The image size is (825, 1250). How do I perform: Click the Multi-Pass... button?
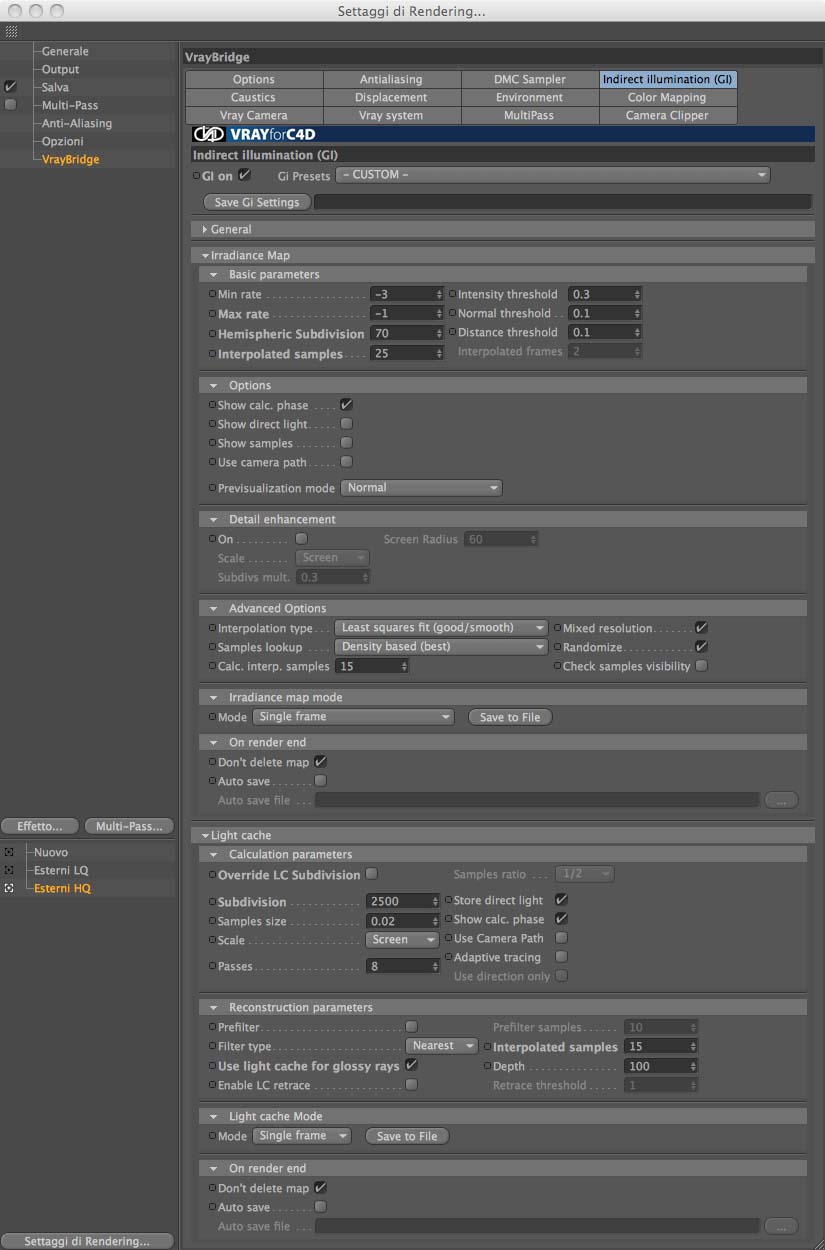tap(130, 826)
